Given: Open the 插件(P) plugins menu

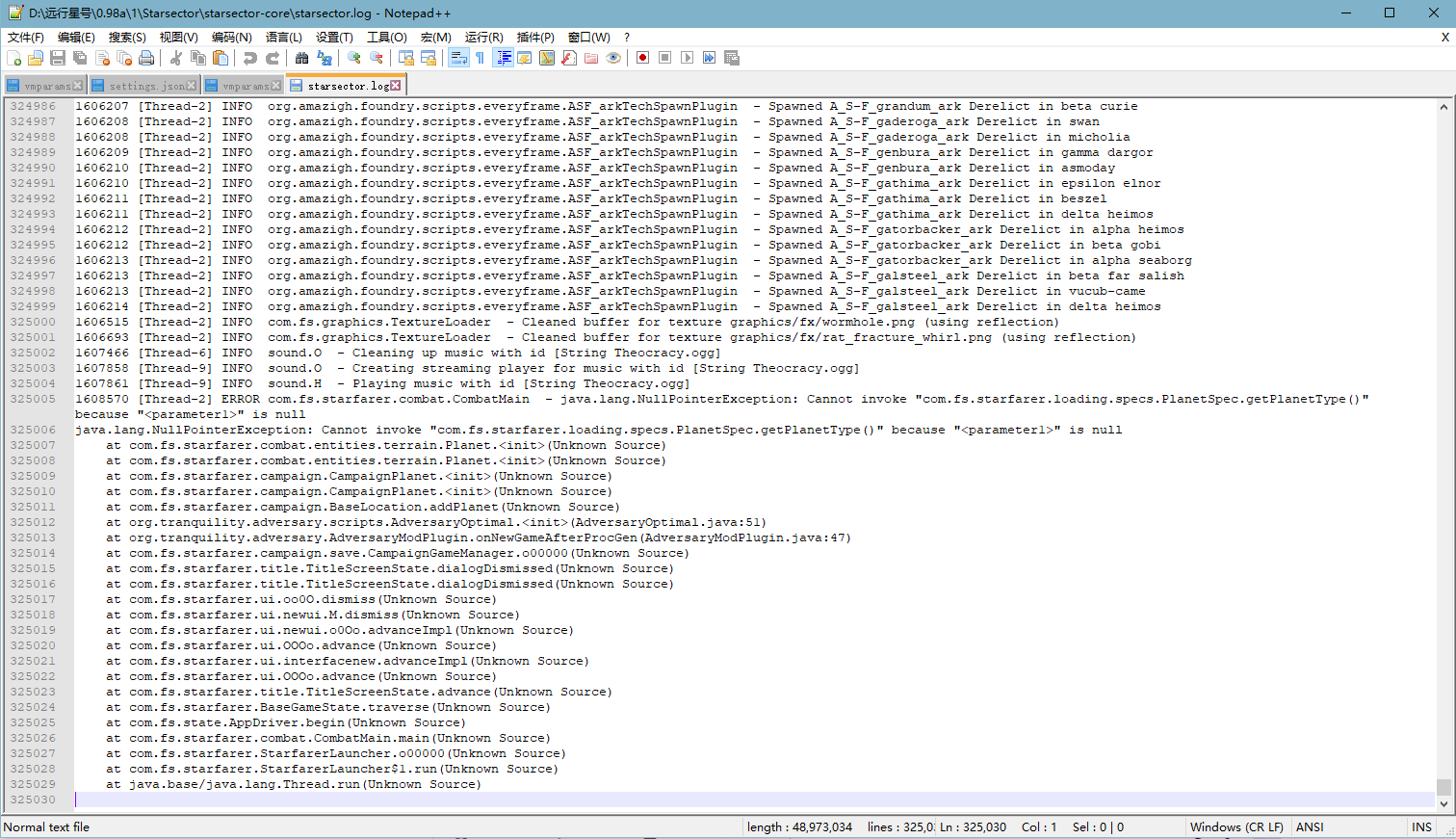Looking at the screenshot, I should tap(535, 37).
